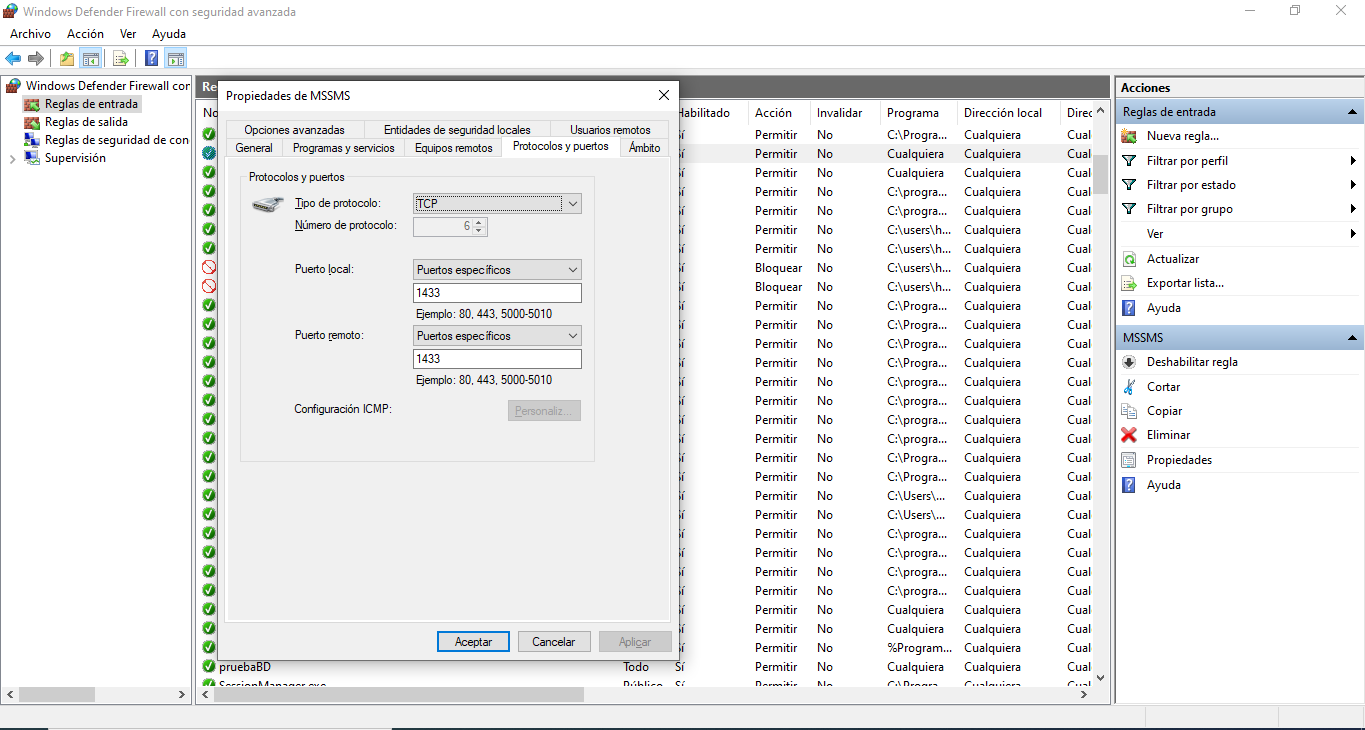
Task: Click the Personaliz... ICMP button
Action: pyautogui.click(x=544, y=411)
